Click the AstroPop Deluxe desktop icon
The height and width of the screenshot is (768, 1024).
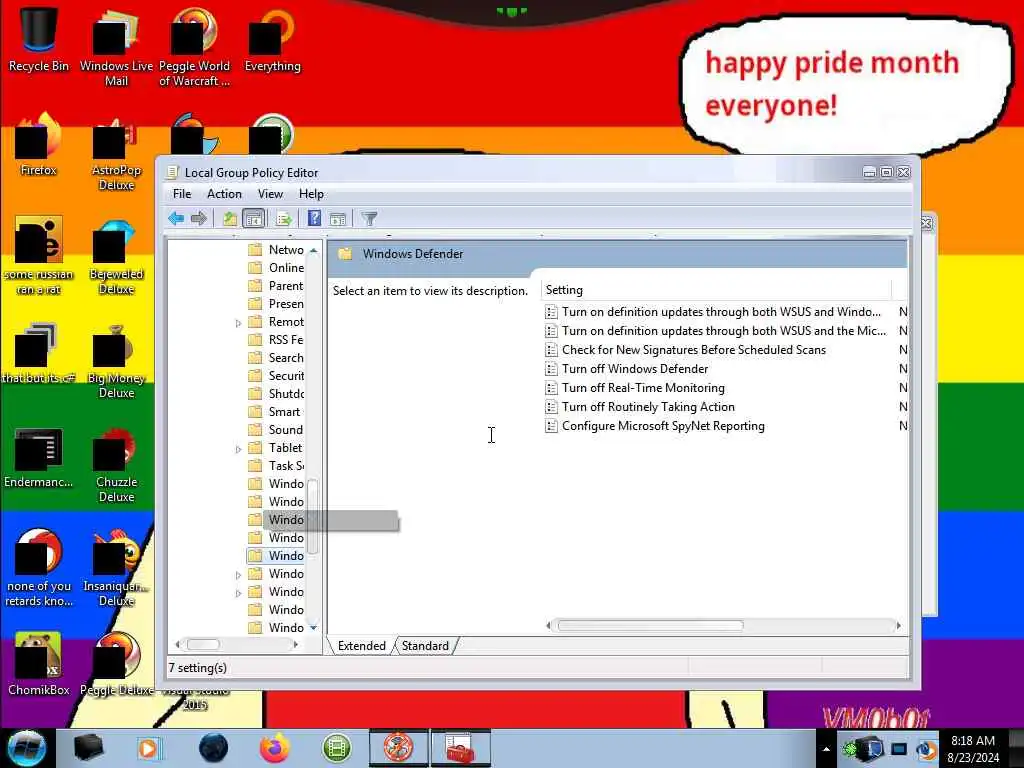[116, 153]
